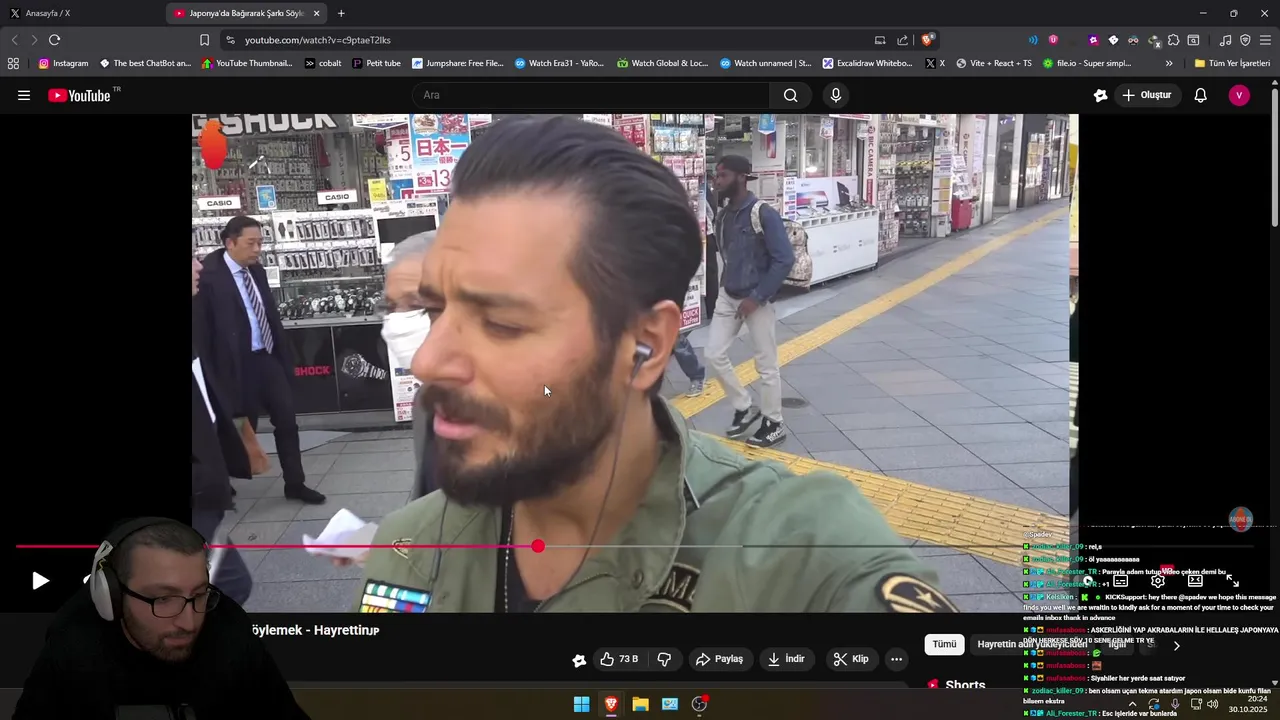The width and height of the screenshot is (1280, 720).
Task: Open Brave VPN shield icon
Action: coord(1245,40)
